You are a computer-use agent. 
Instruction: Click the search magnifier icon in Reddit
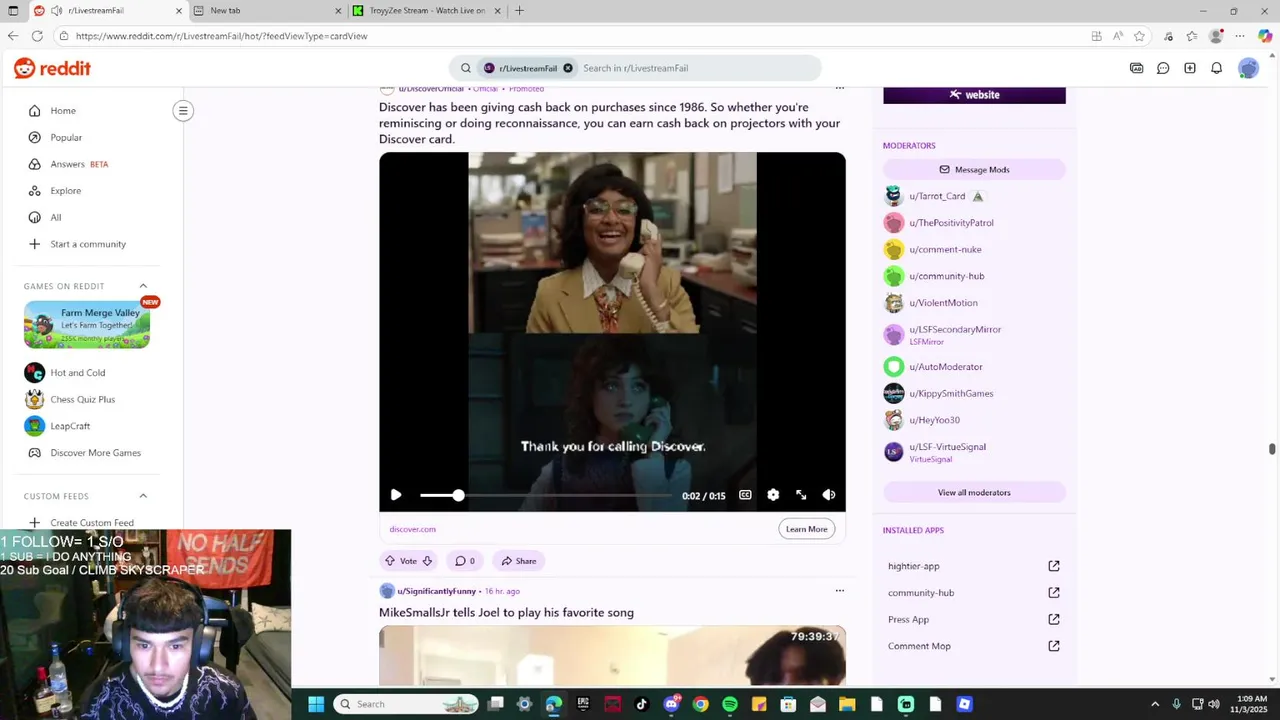466,68
